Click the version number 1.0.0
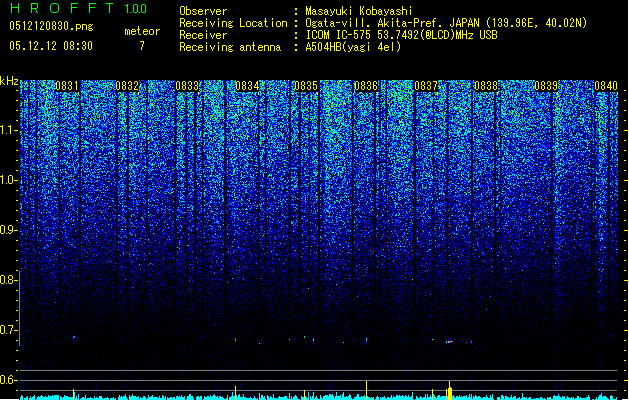The image size is (629, 400). click(x=136, y=8)
